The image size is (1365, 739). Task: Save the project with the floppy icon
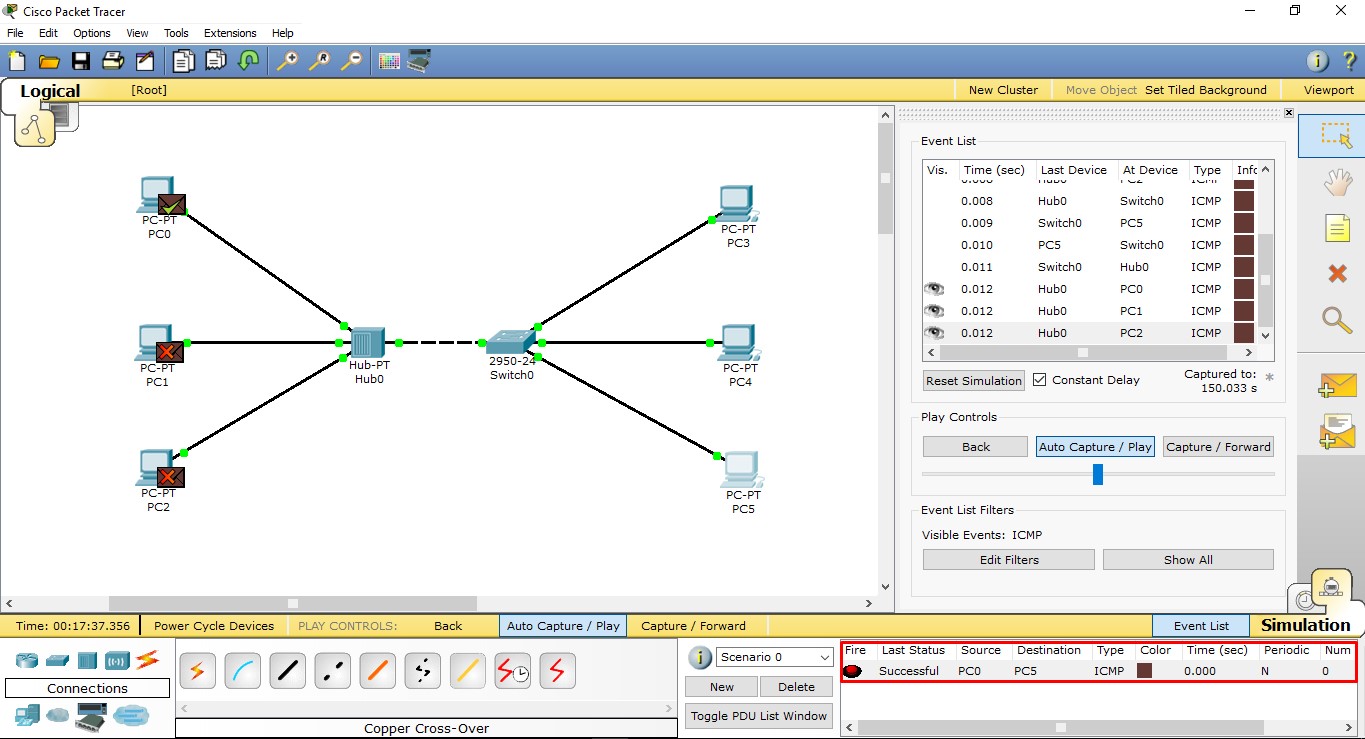(81, 61)
